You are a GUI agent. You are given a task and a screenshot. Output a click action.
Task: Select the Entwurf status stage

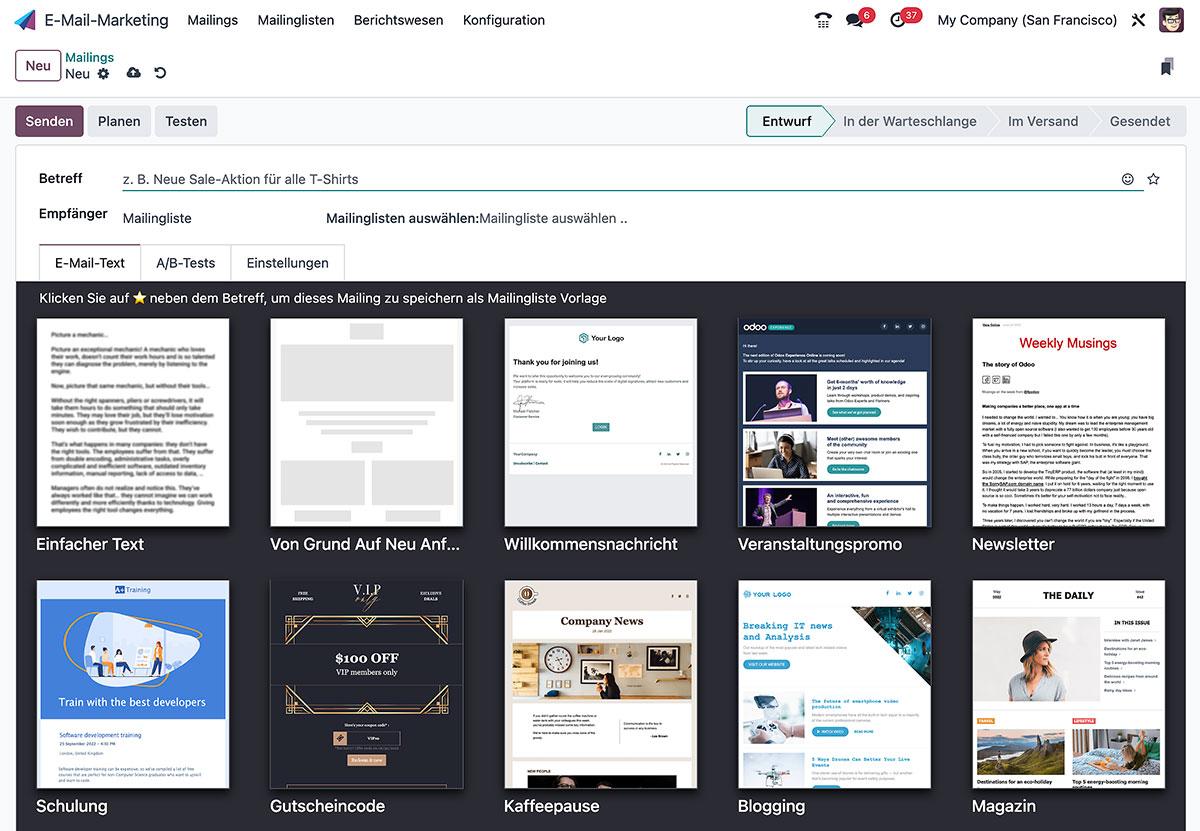click(787, 121)
